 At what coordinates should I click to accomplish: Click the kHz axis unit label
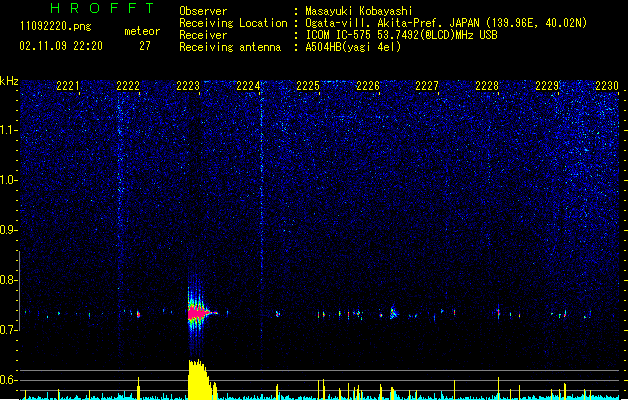pos(9,81)
